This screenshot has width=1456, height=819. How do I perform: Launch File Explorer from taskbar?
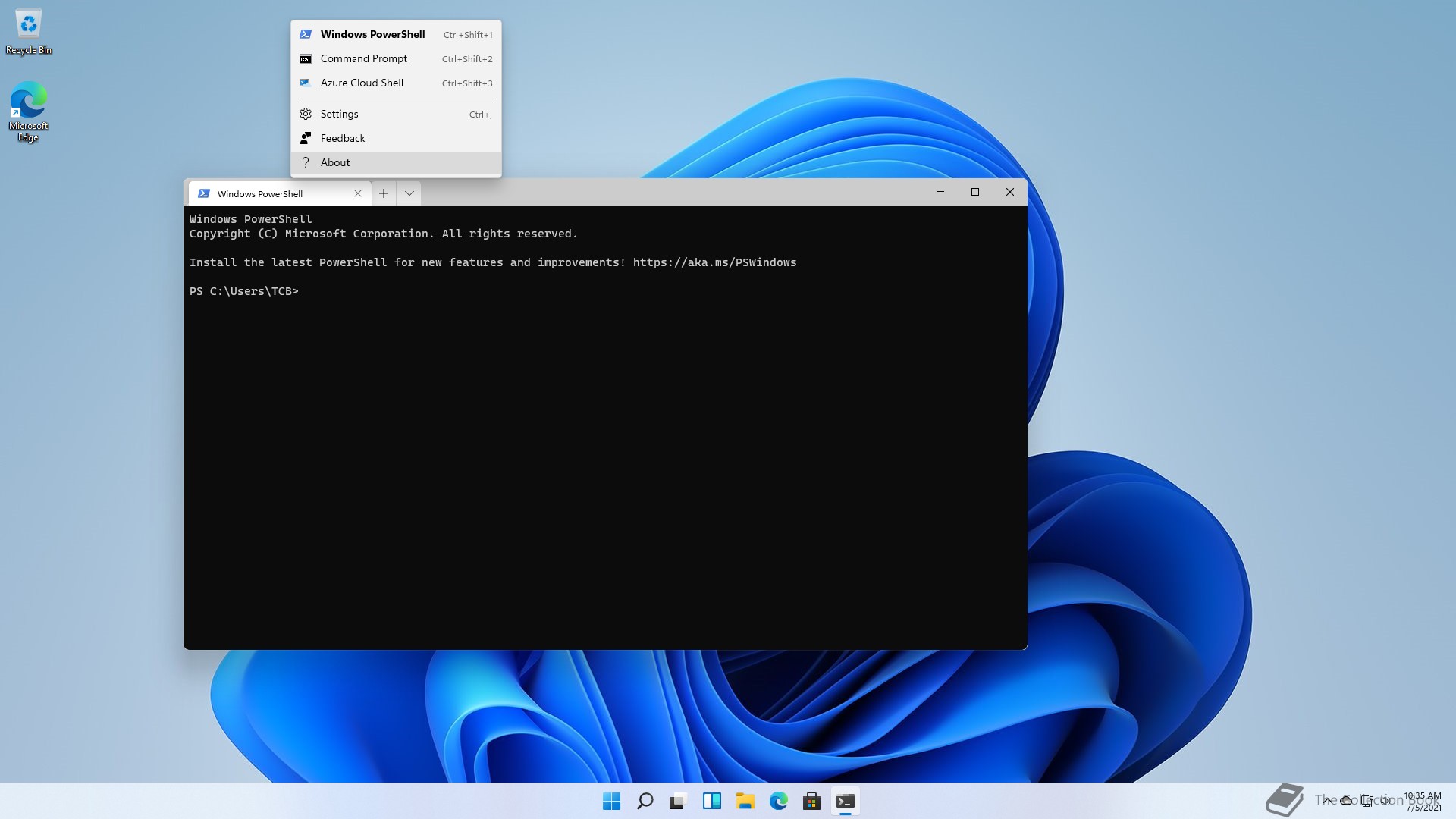(745, 801)
